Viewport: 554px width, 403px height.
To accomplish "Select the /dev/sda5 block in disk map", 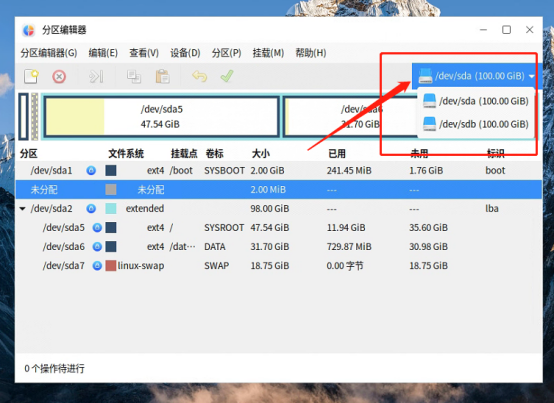I will tap(161, 117).
